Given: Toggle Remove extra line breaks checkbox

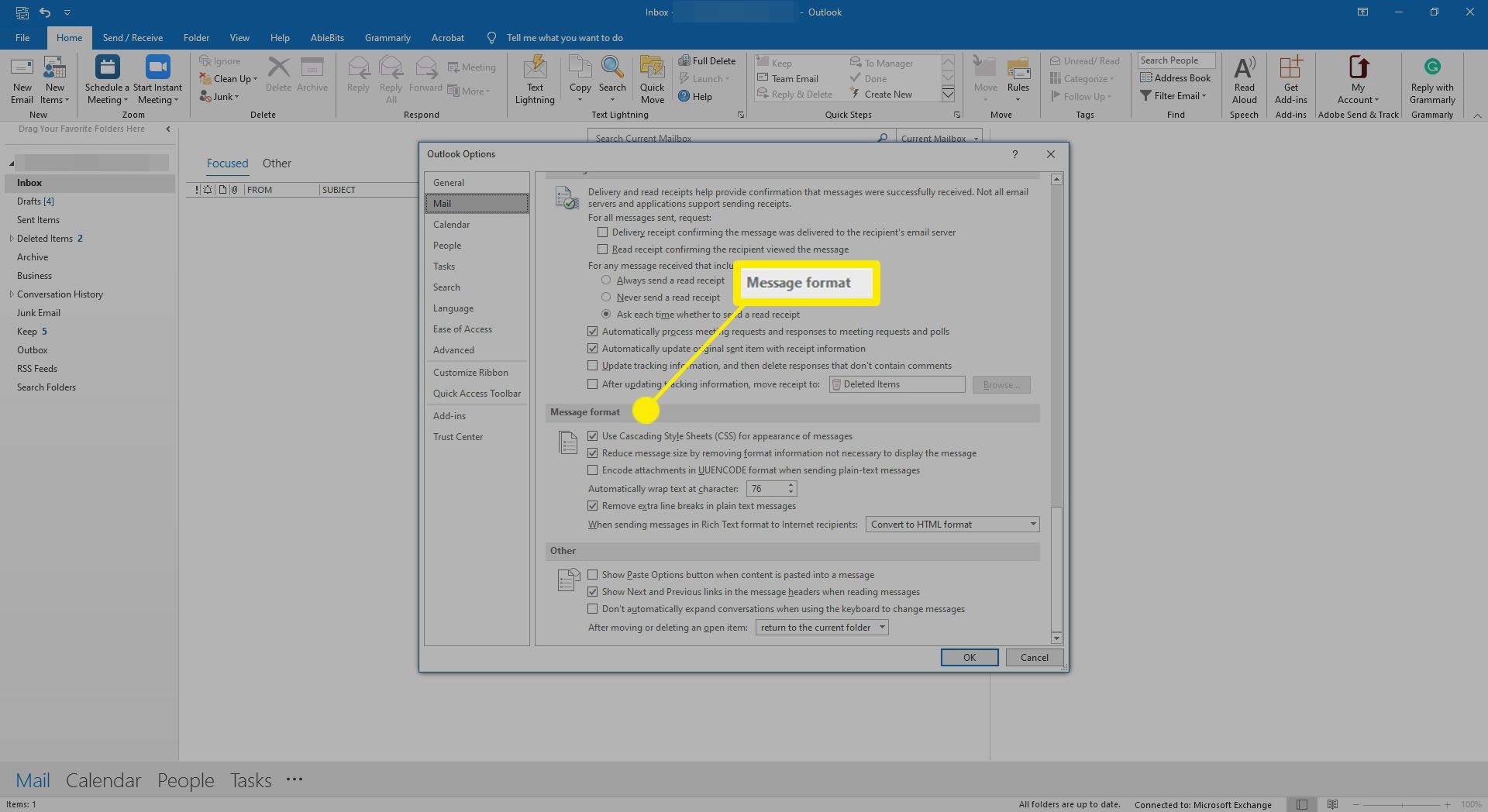Looking at the screenshot, I should (593, 506).
